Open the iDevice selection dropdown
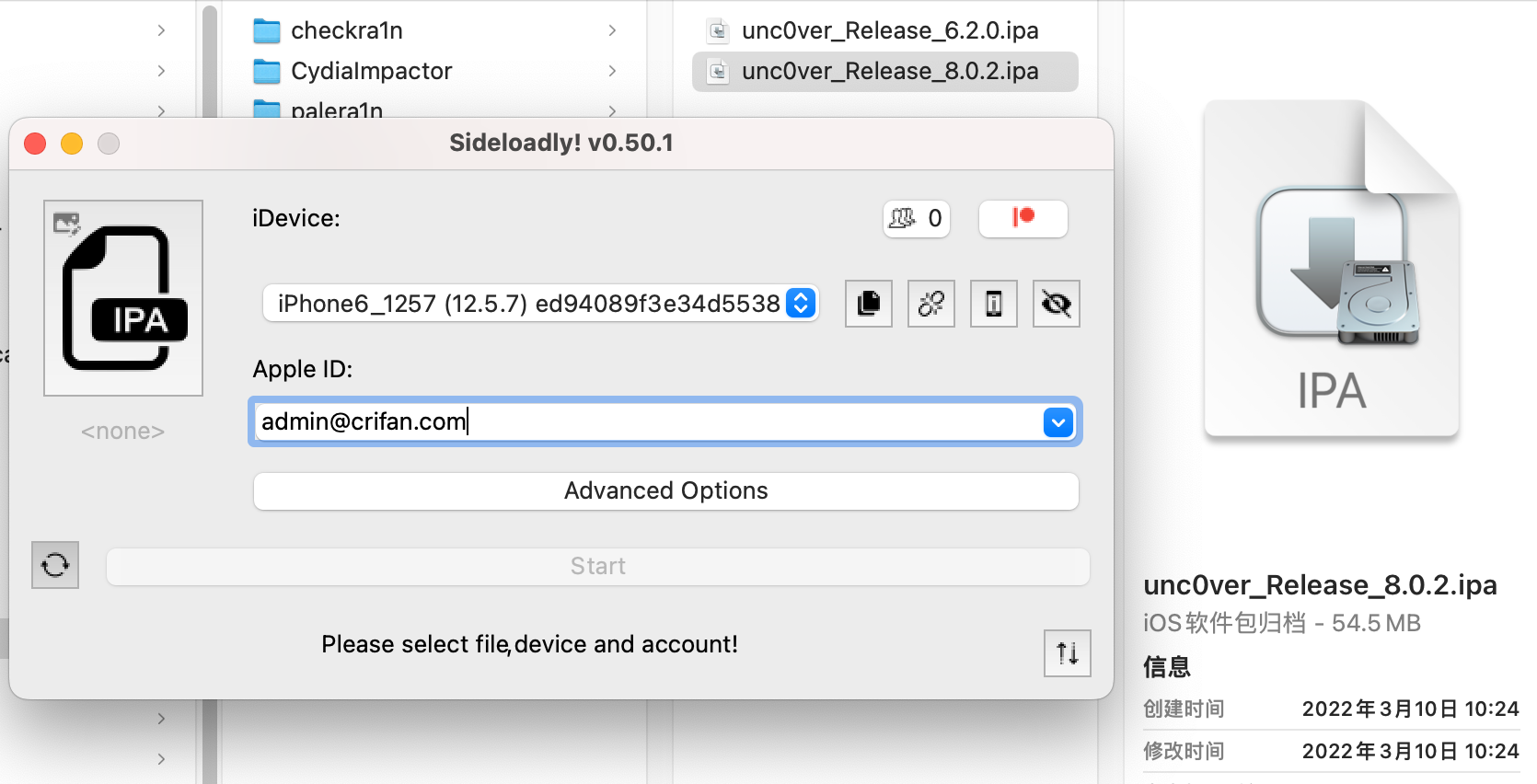 click(x=541, y=304)
